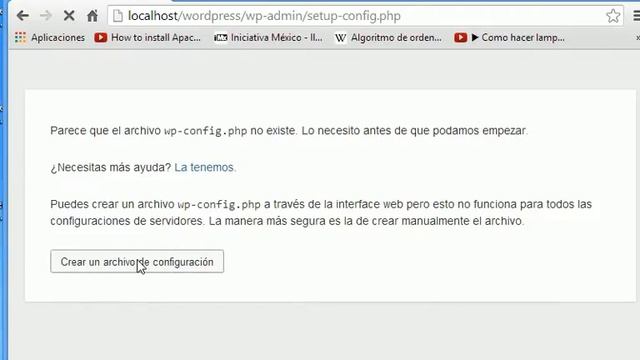Image resolution: width=640 pixels, height=360 pixels.
Task: Click the YouTube icon of 'Como hacer lamp' bookmark
Action: [x=460, y=38]
